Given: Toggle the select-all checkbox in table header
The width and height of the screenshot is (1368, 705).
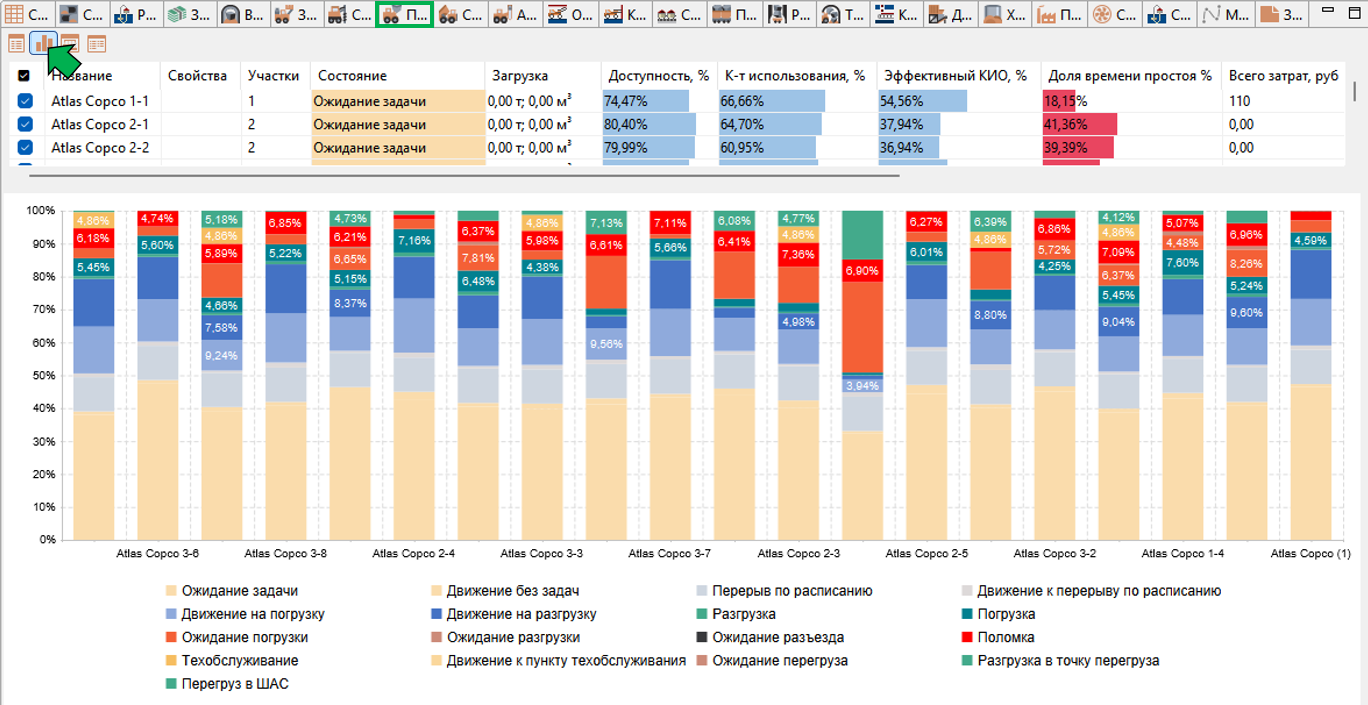Looking at the screenshot, I should [x=24, y=75].
